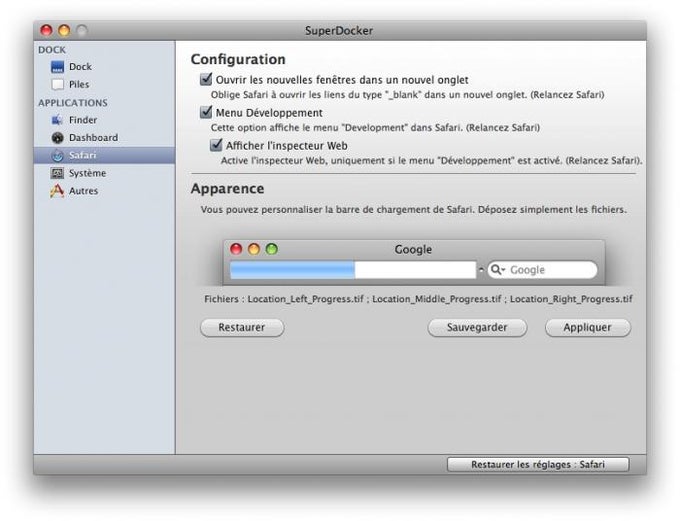Apply changes with the Appliquer button

[588, 328]
